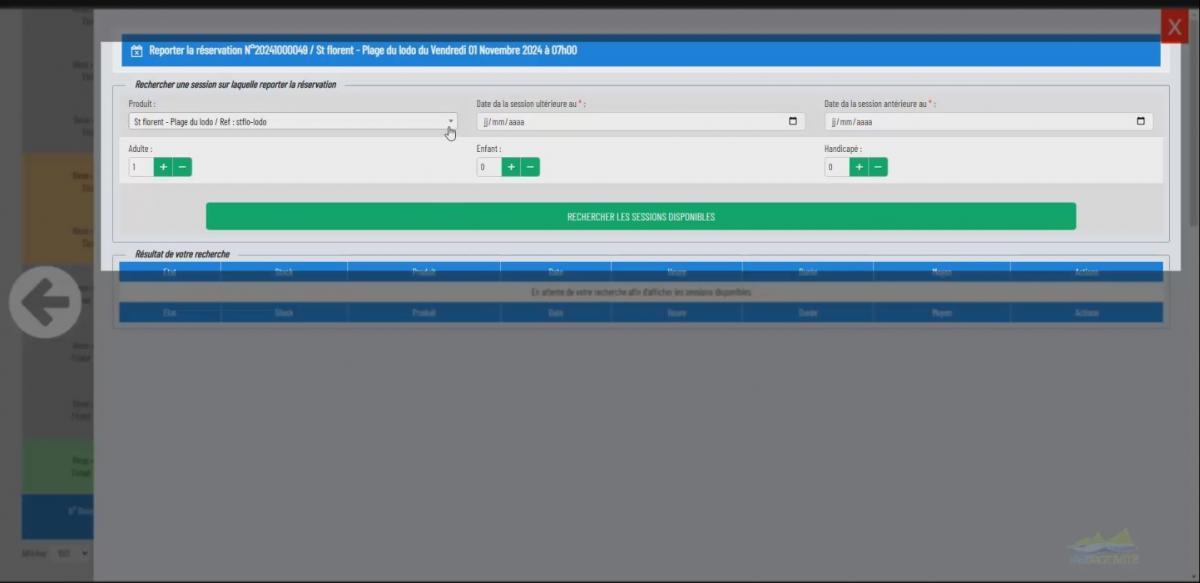Image resolution: width=1200 pixels, height=583 pixels.
Task: Open calendar picker for session antérieure date
Action: click(1141, 121)
